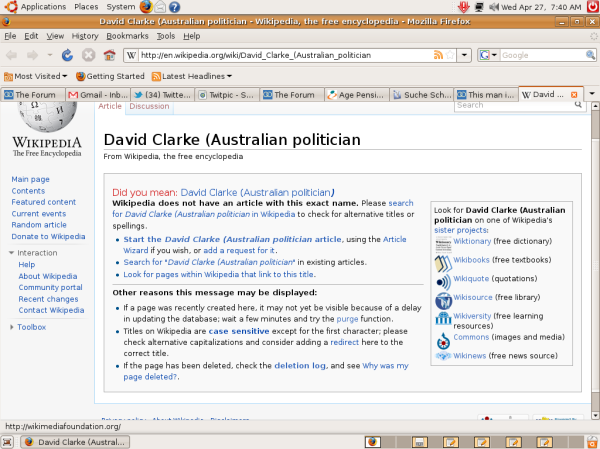Screen dimensions: 600x449
Task: Click the Wiktionary icon in sister projects
Action: 443,244
